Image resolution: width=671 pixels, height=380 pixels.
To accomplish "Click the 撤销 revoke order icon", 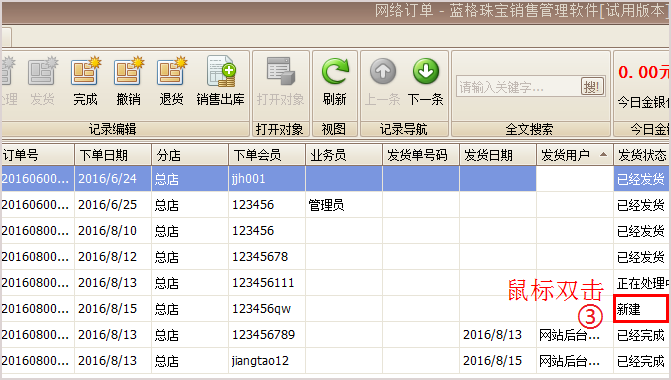I will point(128,81).
